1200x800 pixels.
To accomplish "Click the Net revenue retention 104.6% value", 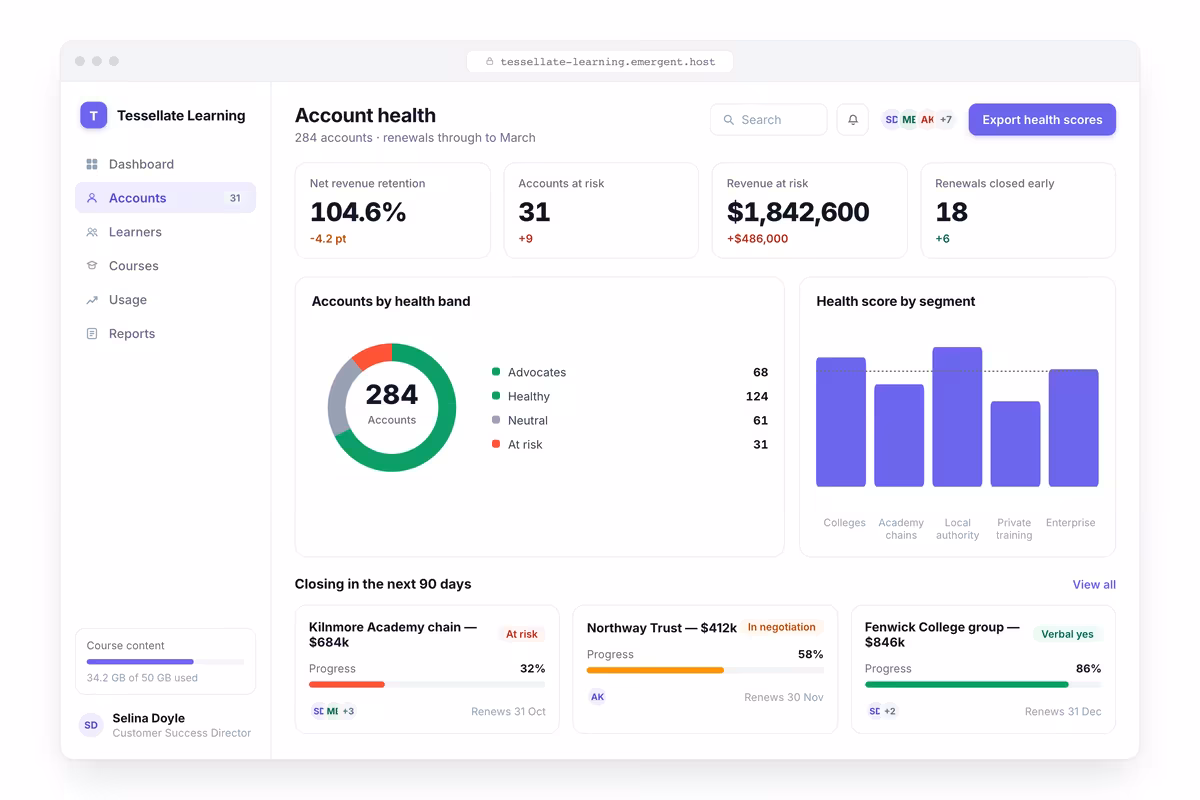I will (x=358, y=212).
